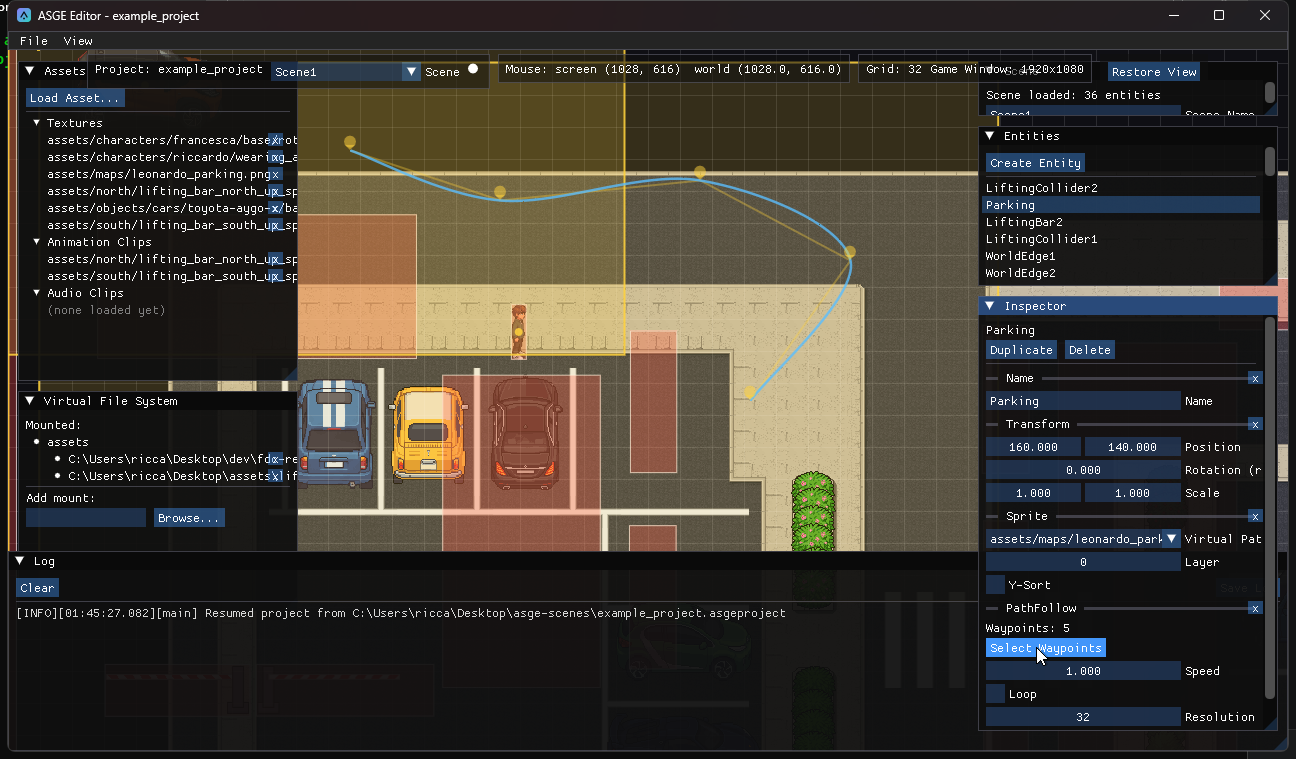The width and height of the screenshot is (1296, 759).
Task: Click the Load Asset... button
Action: 76,98
